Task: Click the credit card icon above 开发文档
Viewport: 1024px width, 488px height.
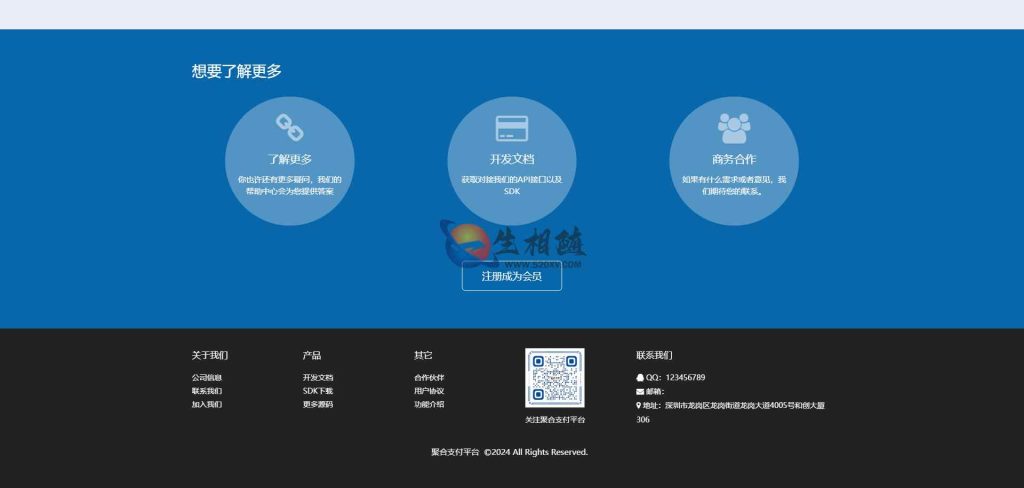Action: (511, 128)
